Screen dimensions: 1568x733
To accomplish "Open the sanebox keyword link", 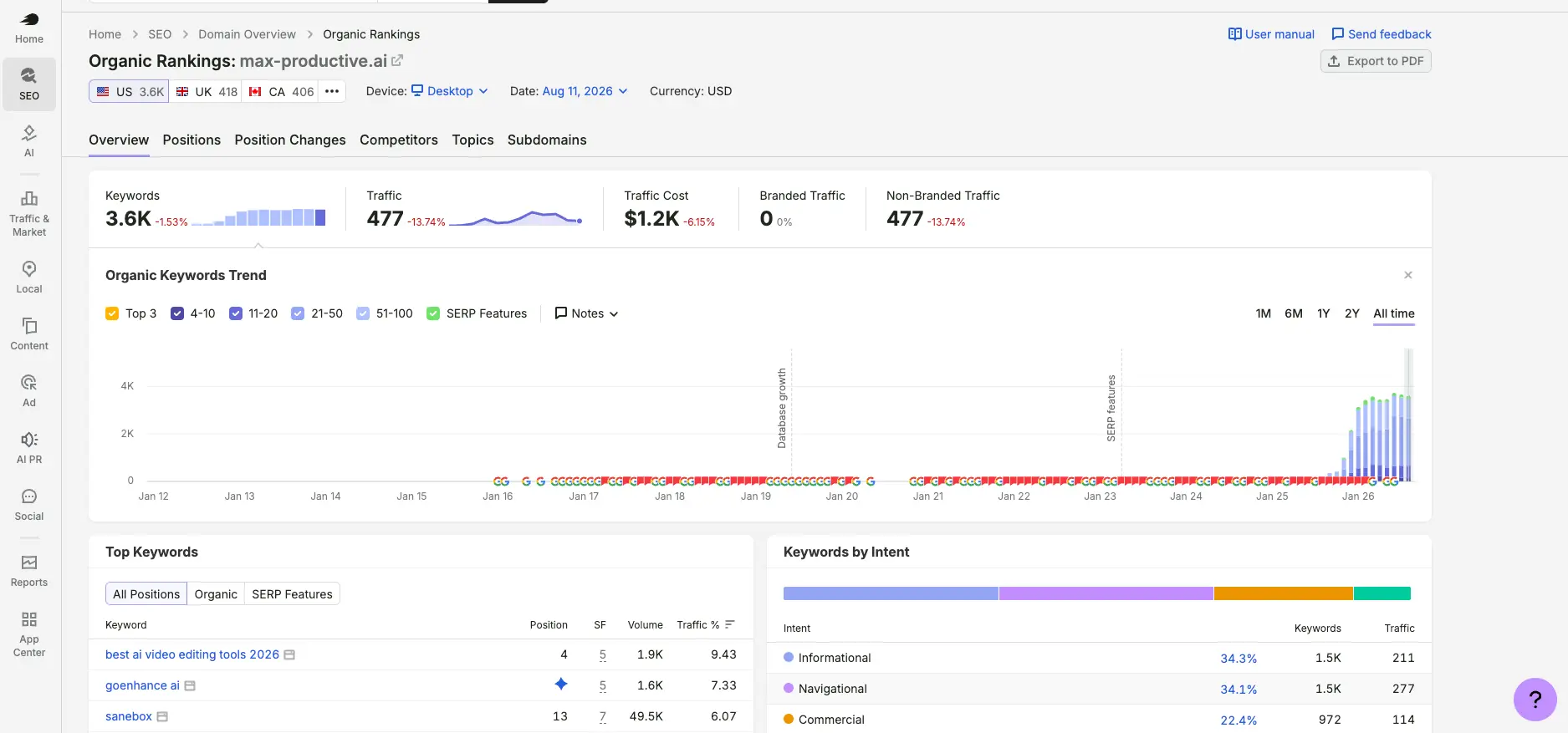I will click(x=129, y=716).
